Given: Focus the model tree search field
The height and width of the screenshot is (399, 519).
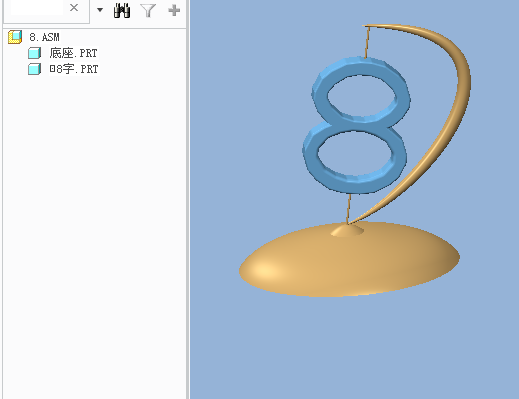Looking at the screenshot, I should tap(37, 7).
